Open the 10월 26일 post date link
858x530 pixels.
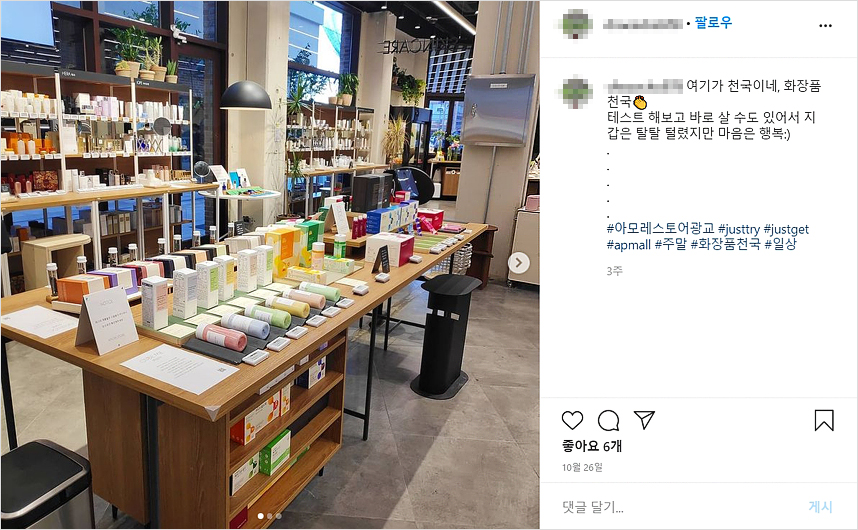point(582,467)
